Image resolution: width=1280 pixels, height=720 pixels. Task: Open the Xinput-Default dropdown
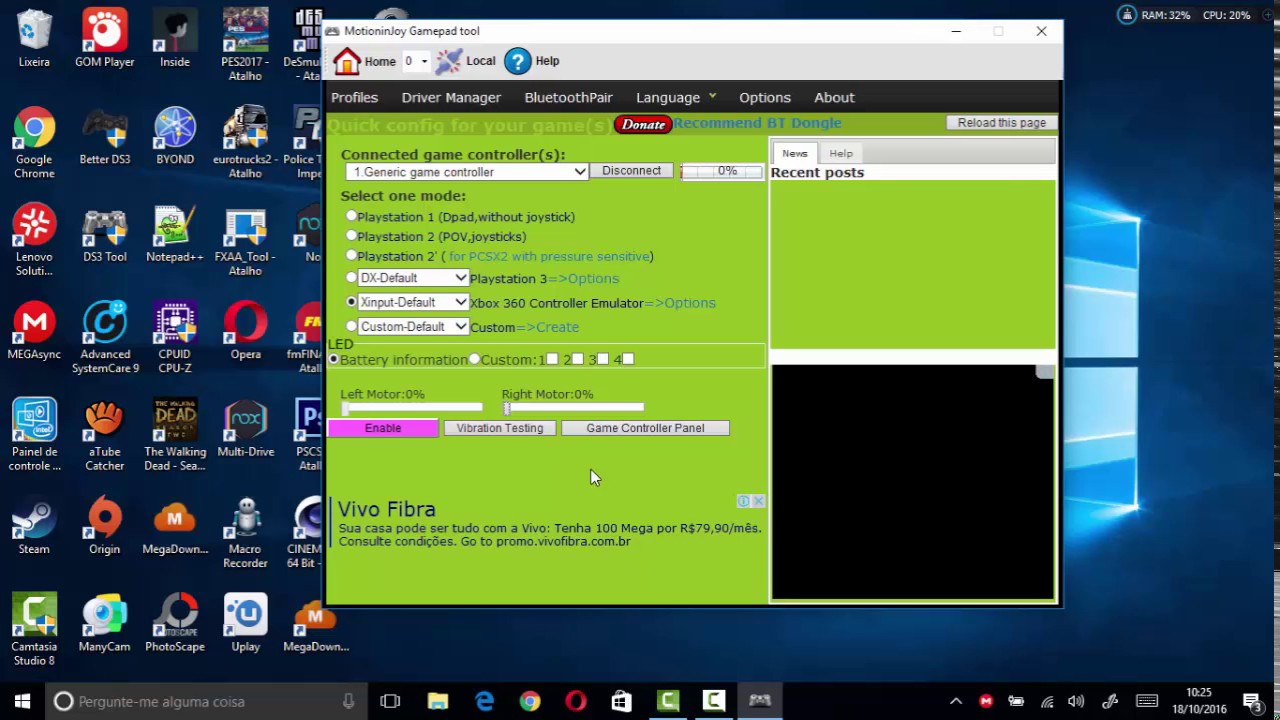pyautogui.click(x=413, y=302)
